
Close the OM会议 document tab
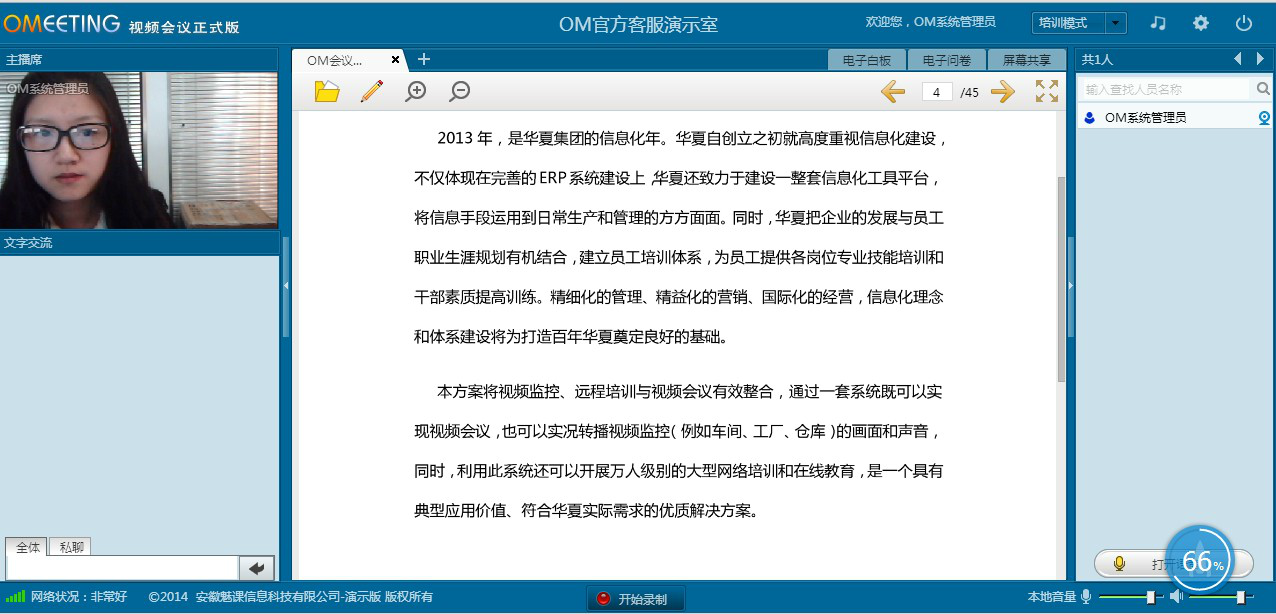click(x=395, y=60)
